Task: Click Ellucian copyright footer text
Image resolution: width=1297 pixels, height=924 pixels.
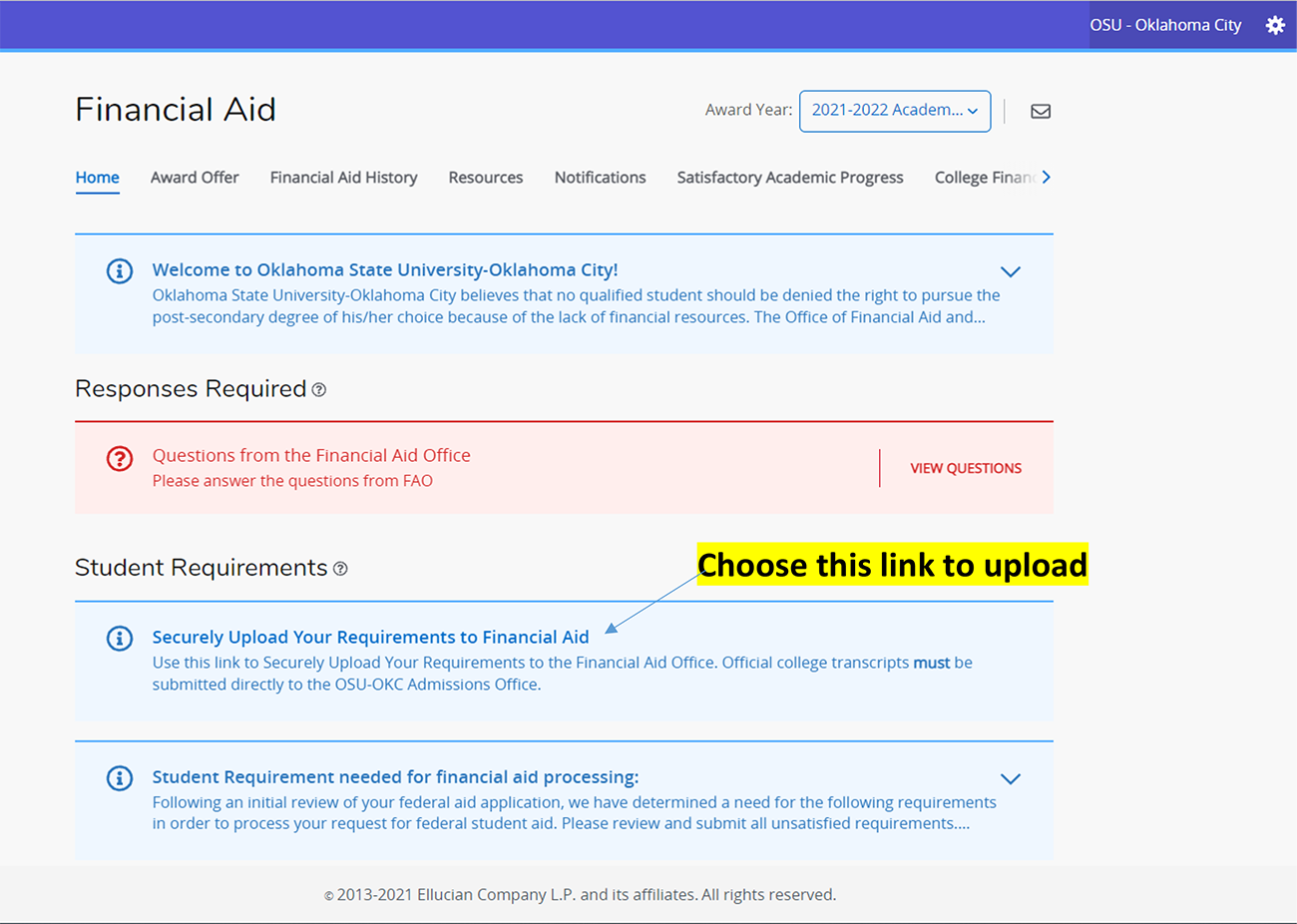Action: [580, 895]
